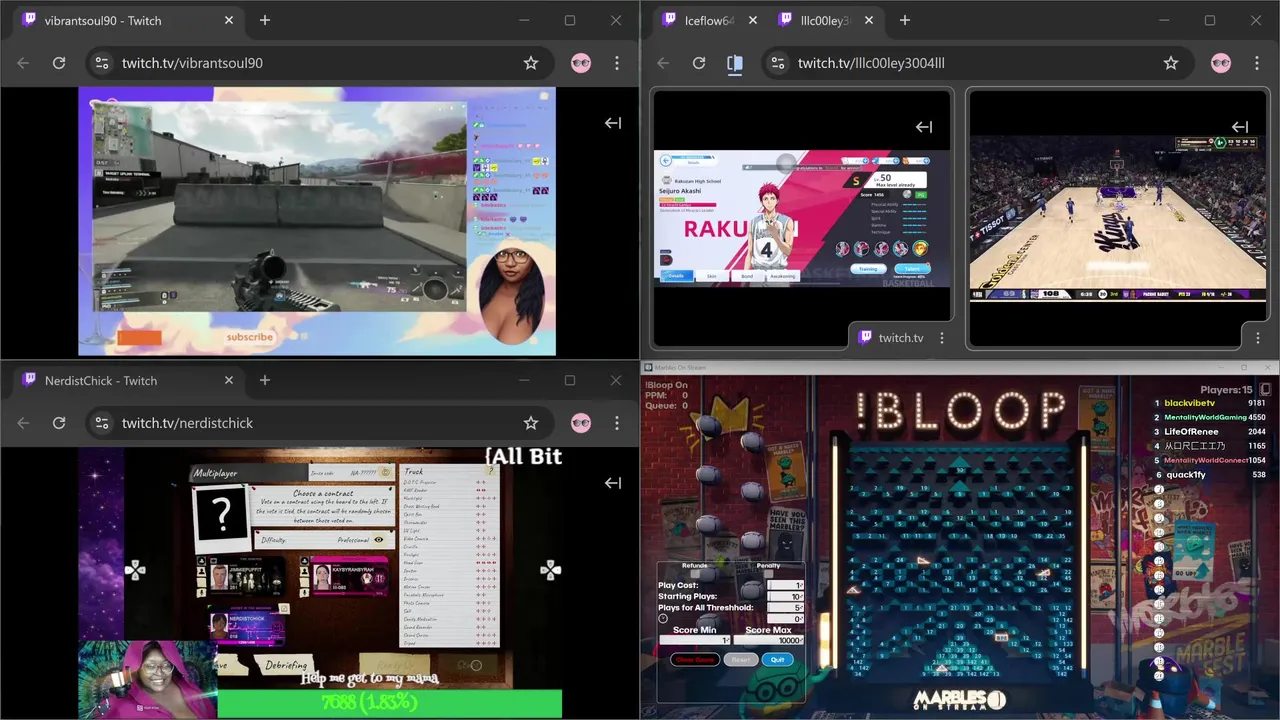This screenshot has width=1280, height=720.
Task: Open profile avatar in split-view window
Action: (x=1221, y=63)
